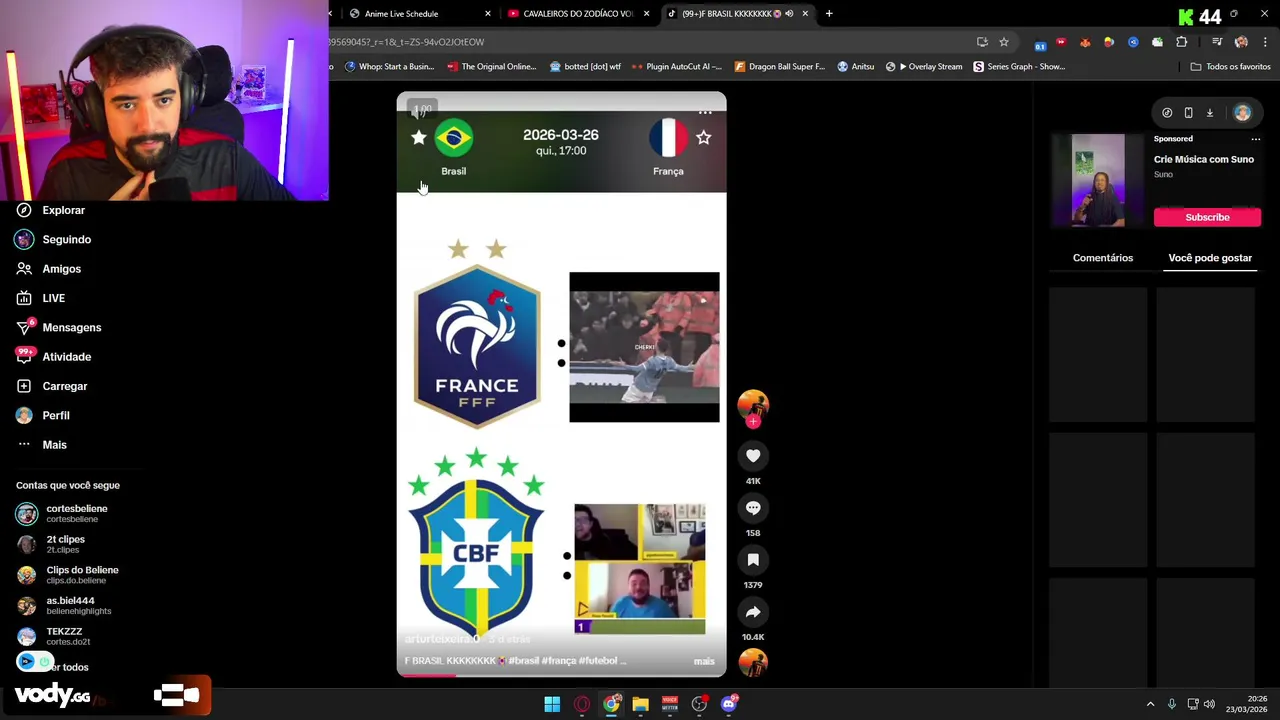Open the MetaMask fox extension

1085,42
